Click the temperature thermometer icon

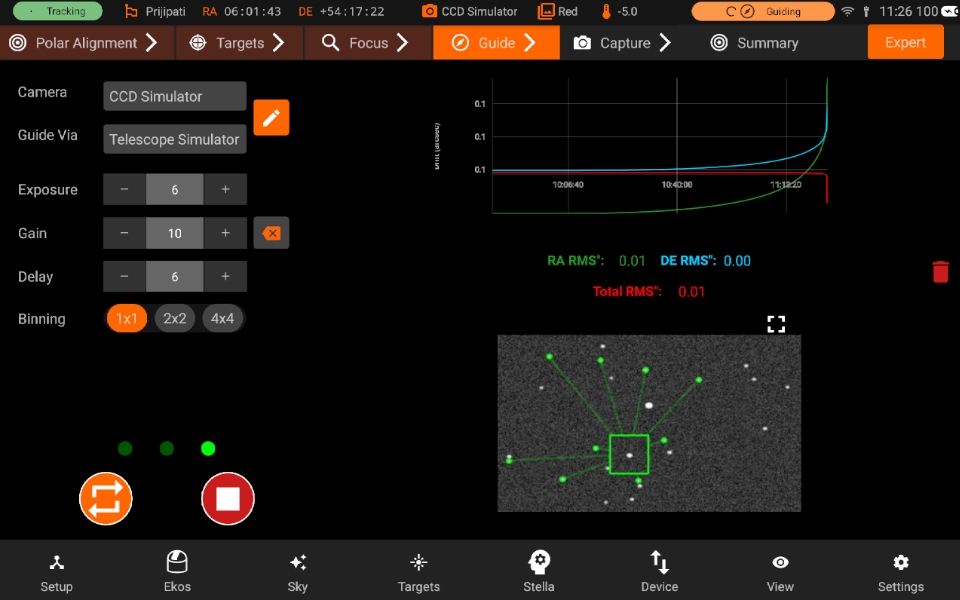click(x=607, y=11)
